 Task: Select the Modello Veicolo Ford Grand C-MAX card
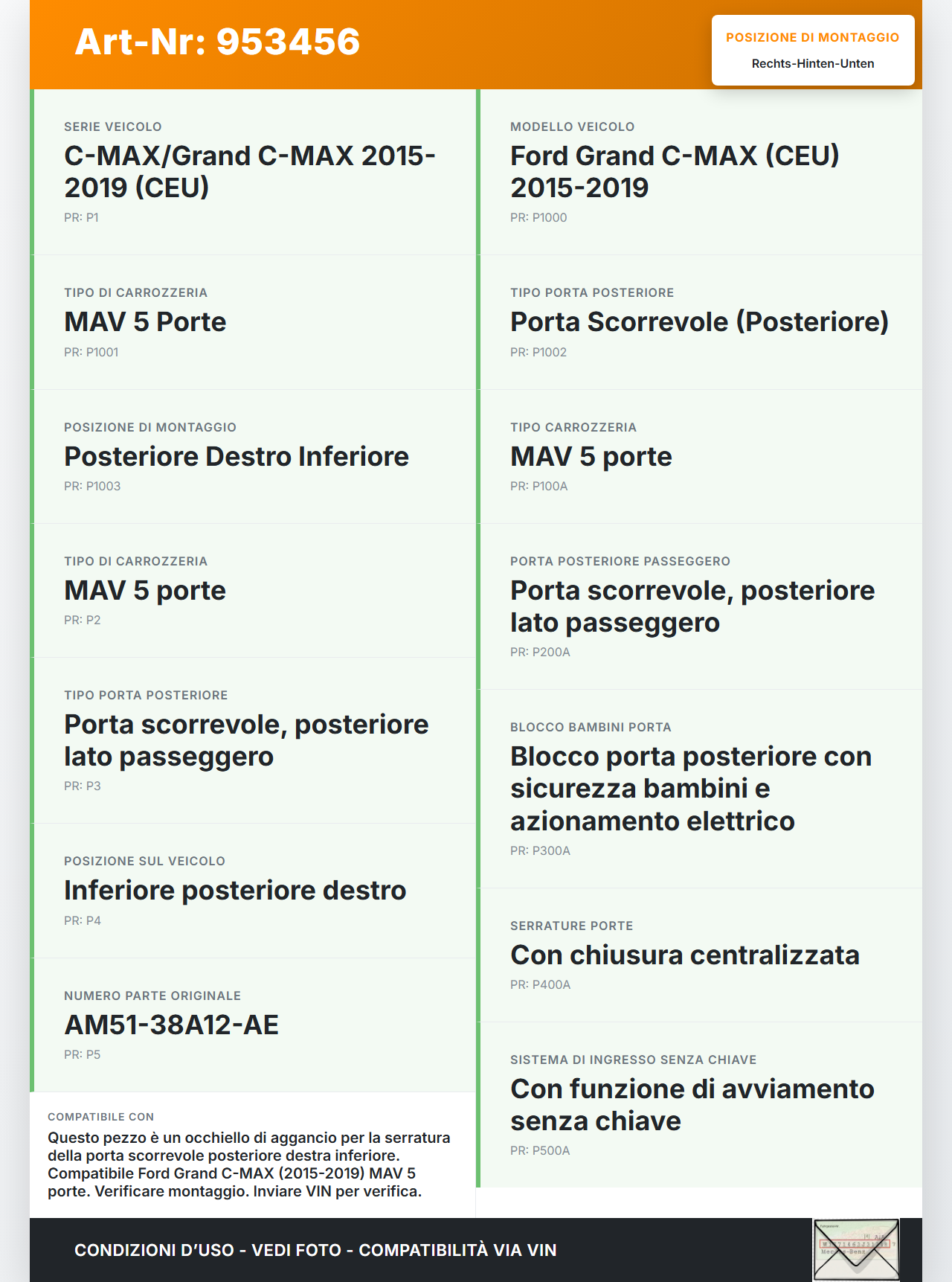[699, 172]
